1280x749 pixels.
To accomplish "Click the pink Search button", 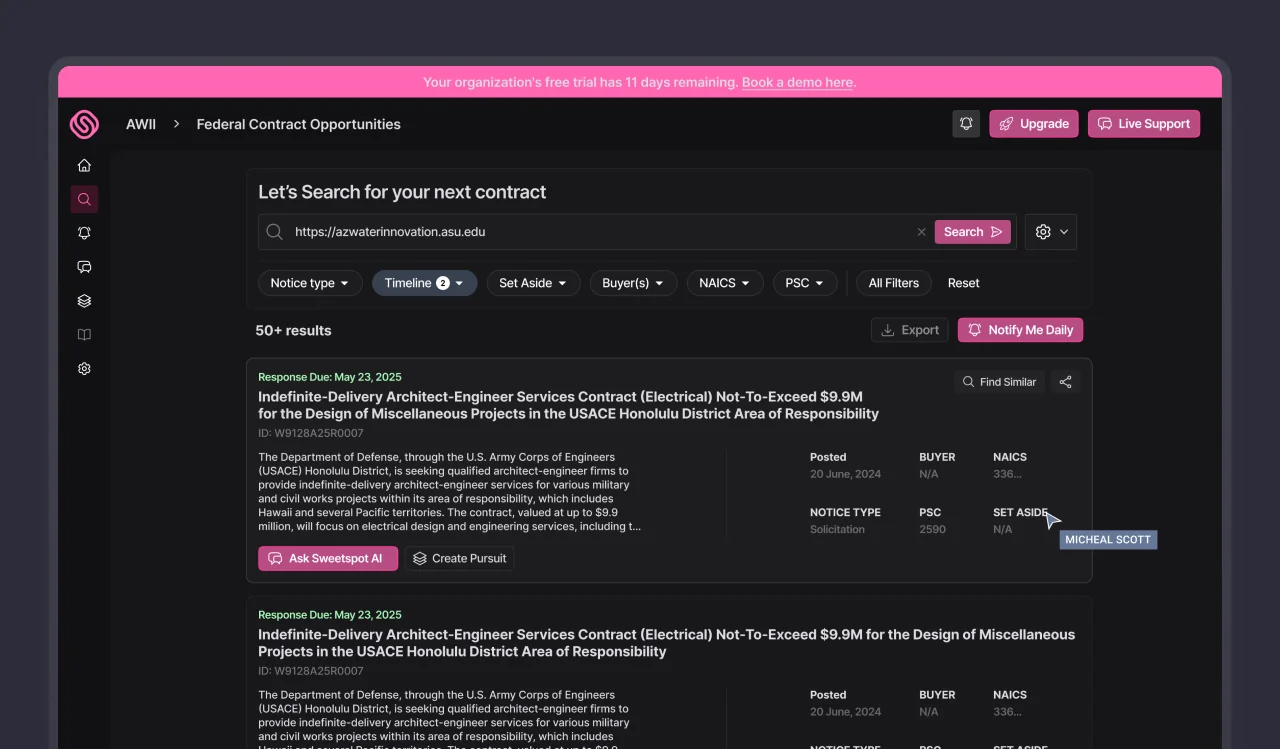I will pos(973,232).
